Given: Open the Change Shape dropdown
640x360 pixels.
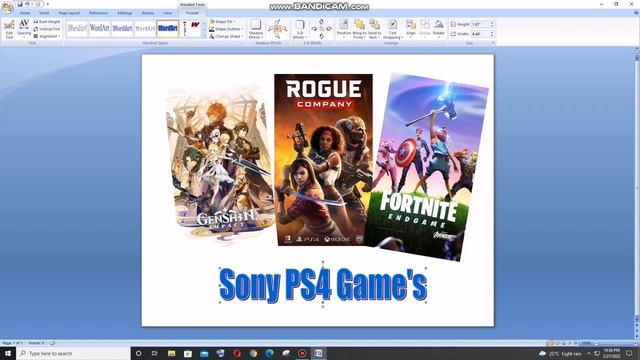Looking at the screenshot, I should click(x=225, y=36).
